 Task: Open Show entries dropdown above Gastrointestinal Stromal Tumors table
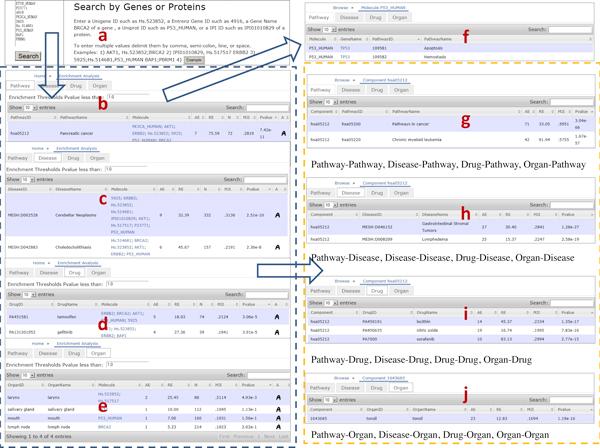pyautogui.click(x=331, y=205)
